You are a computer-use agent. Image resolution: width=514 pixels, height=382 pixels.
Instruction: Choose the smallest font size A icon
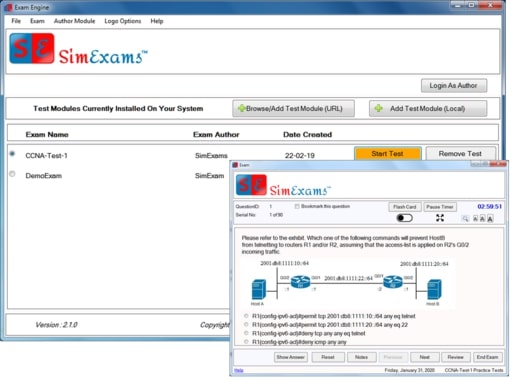(x=475, y=219)
